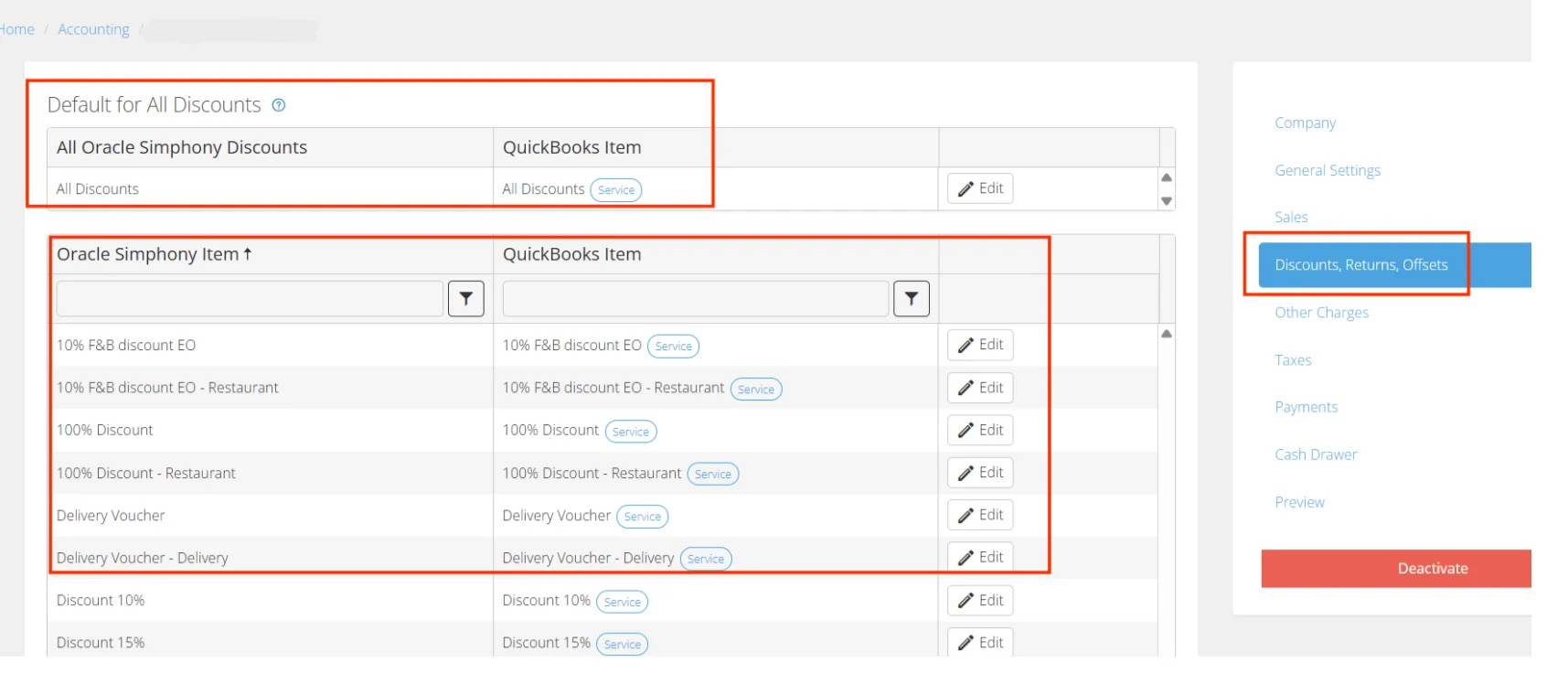The height and width of the screenshot is (673, 1568).
Task: Click the red Deactivate button
Action: 1396,568
